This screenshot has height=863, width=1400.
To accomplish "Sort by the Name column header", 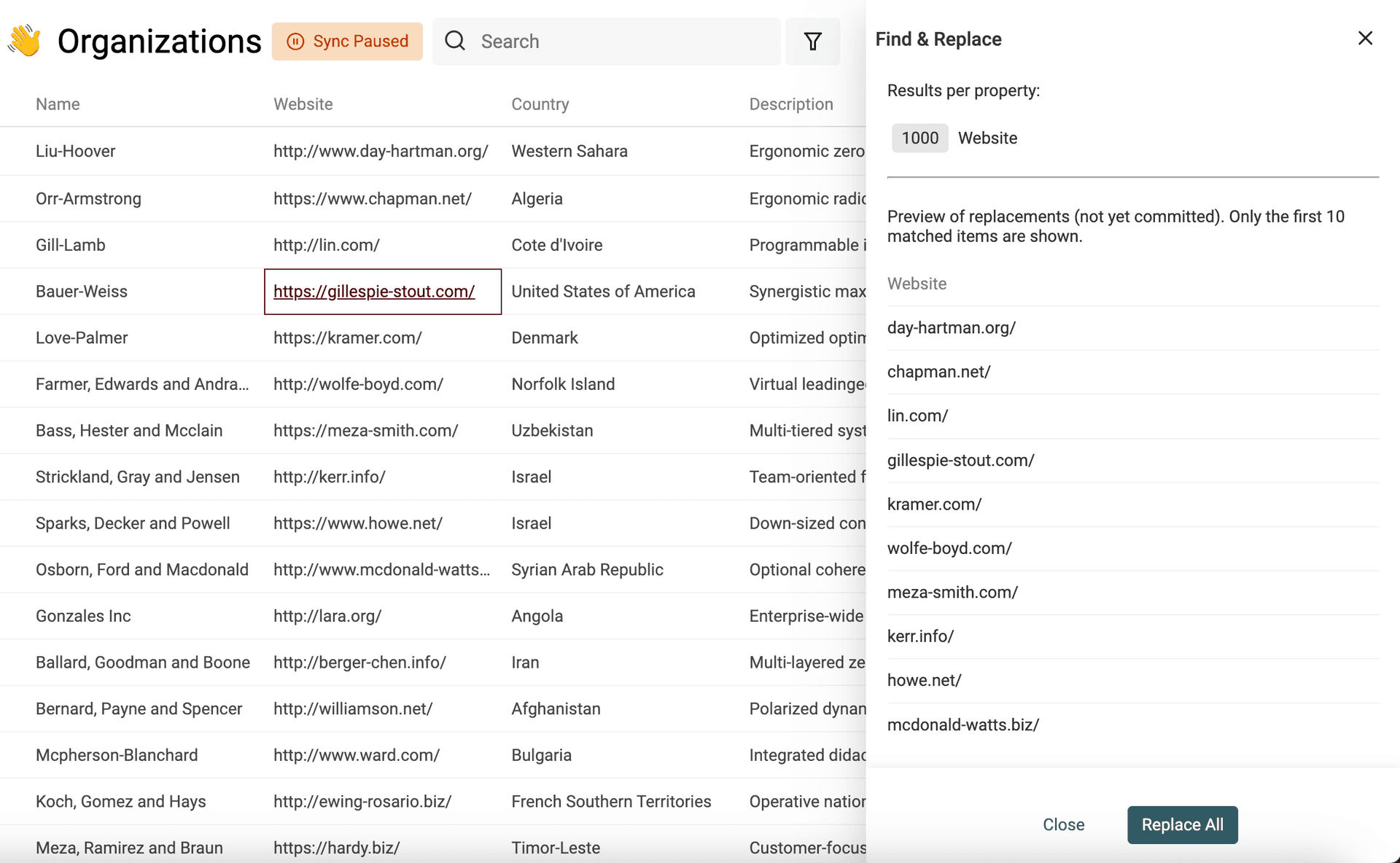I will pyautogui.click(x=58, y=104).
